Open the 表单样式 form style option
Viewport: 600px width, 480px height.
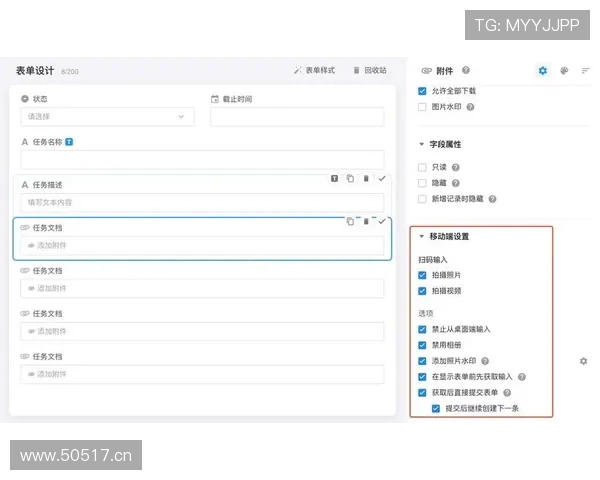pyautogui.click(x=315, y=70)
